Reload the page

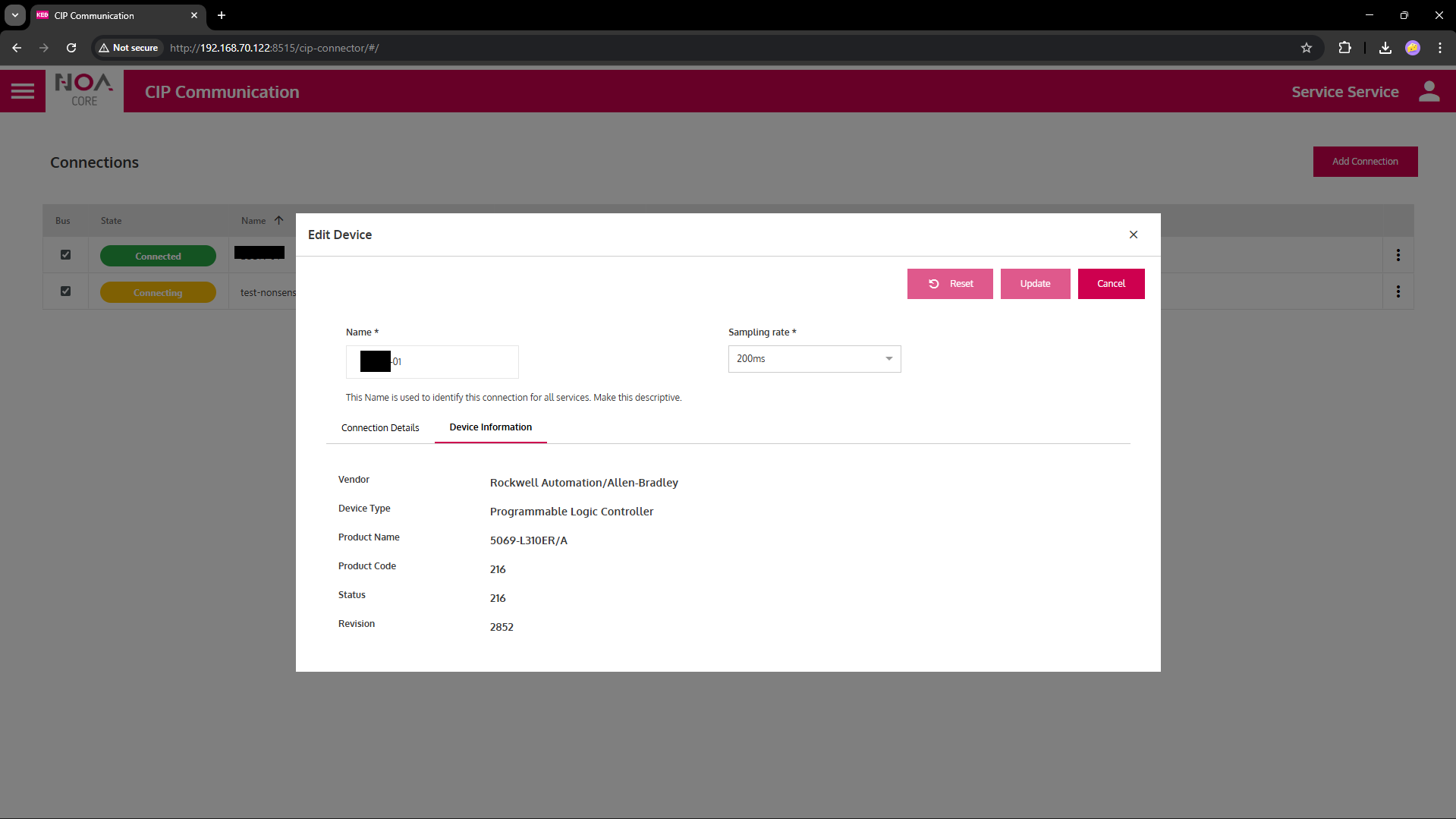coord(71,48)
